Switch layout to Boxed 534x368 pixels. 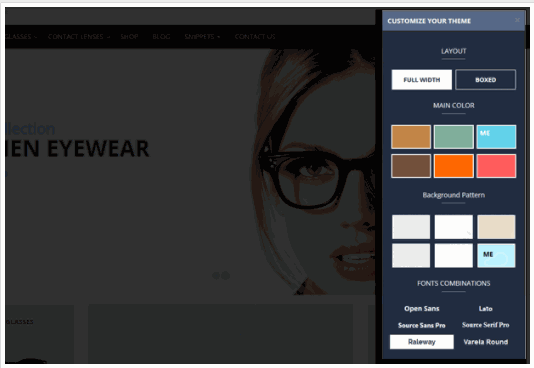click(x=485, y=80)
